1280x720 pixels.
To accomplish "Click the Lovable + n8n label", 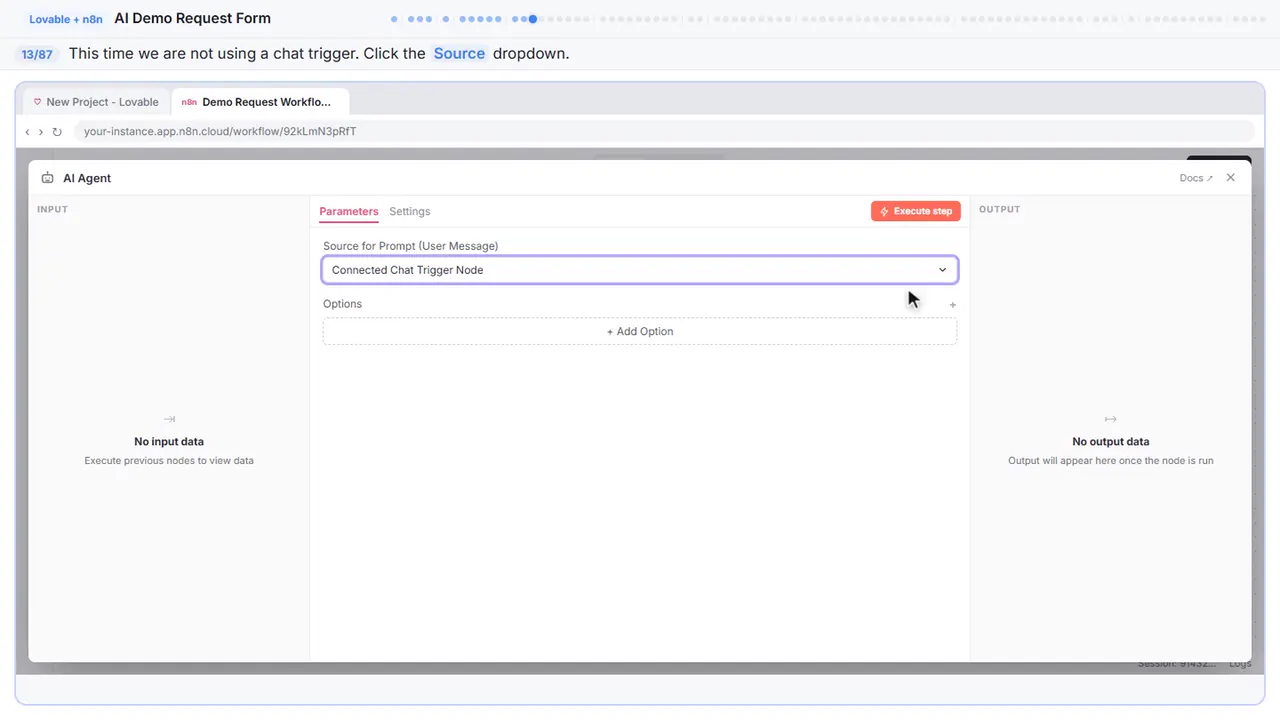I will [x=66, y=19].
